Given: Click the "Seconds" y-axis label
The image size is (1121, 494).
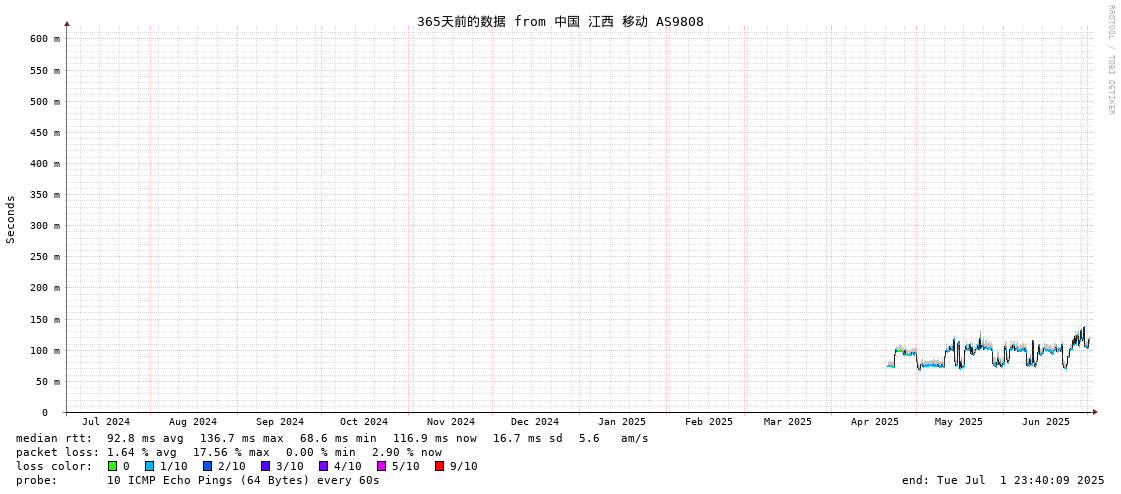Looking at the screenshot, I should (11, 219).
